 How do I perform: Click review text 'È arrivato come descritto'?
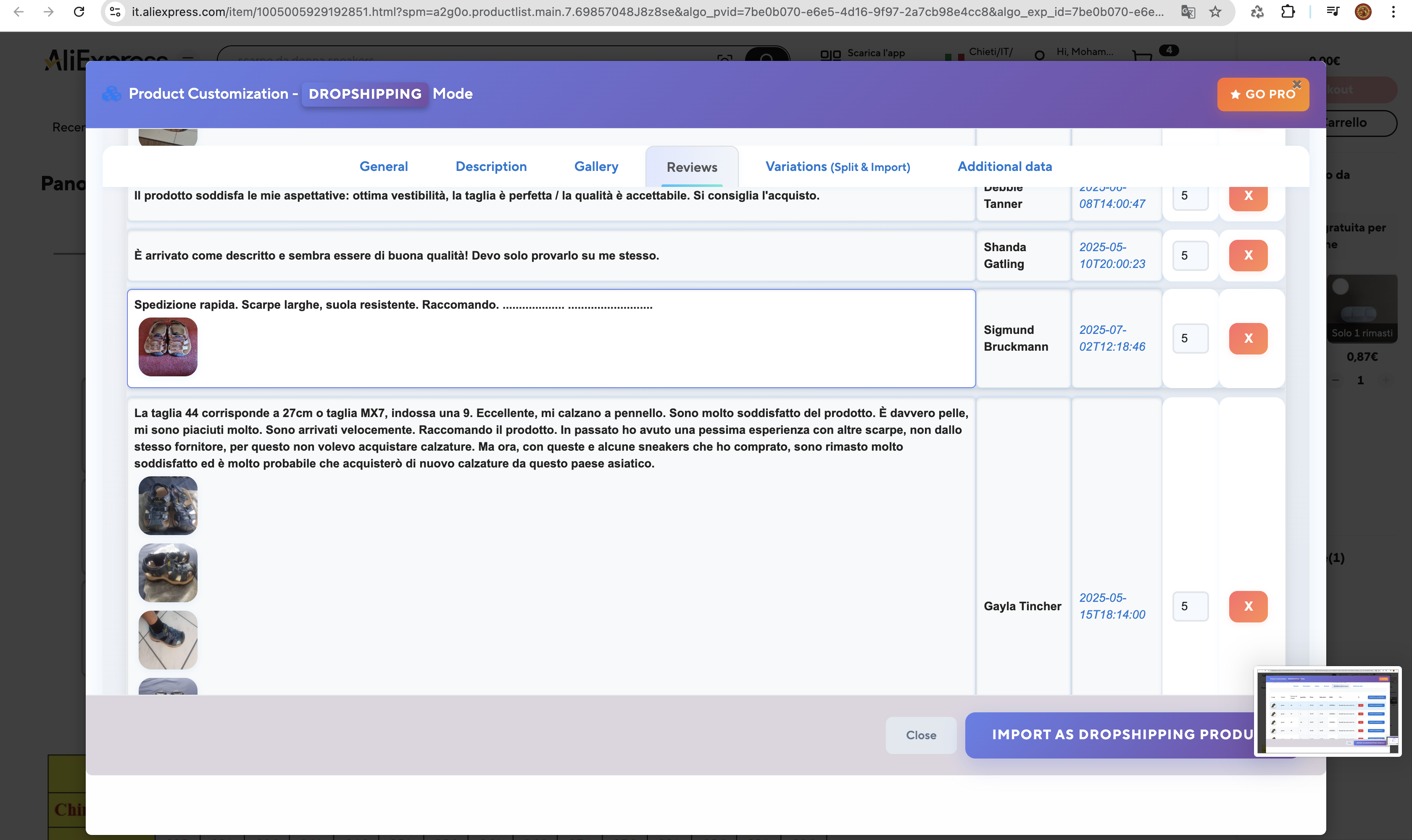click(396, 255)
